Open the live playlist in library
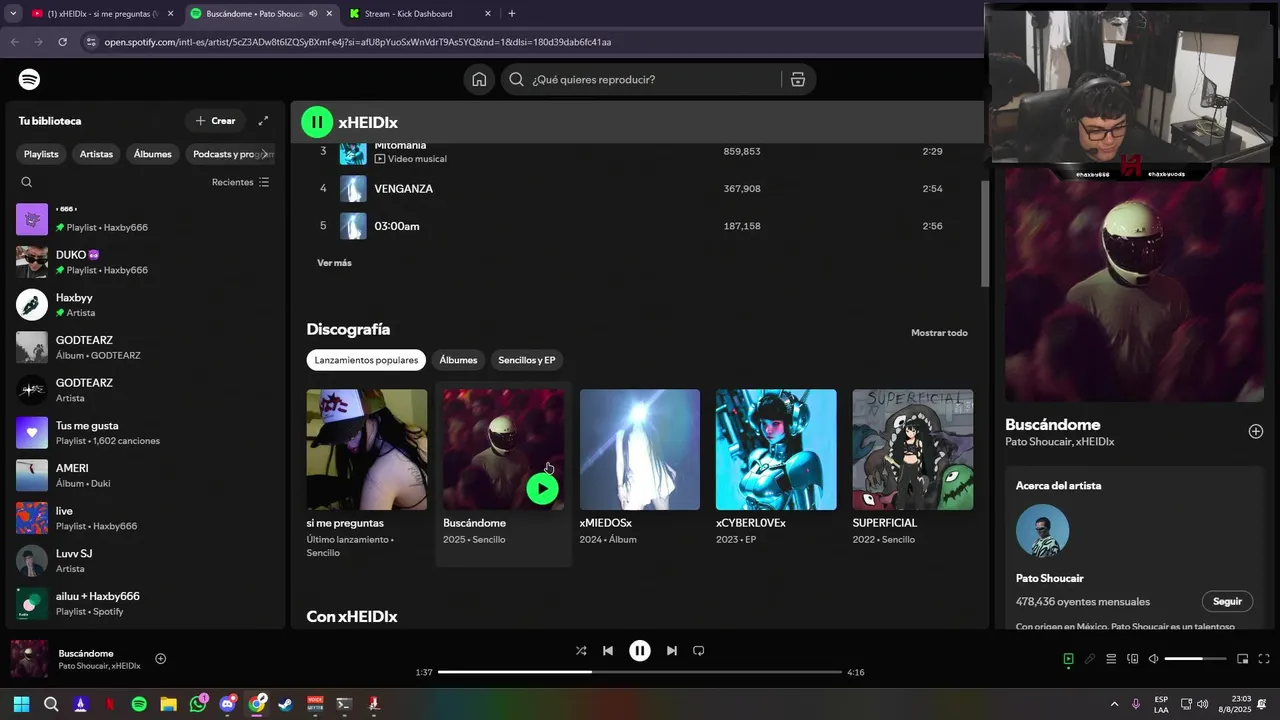The width and height of the screenshot is (1280, 720). pyautogui.click(x=145, y=518)
